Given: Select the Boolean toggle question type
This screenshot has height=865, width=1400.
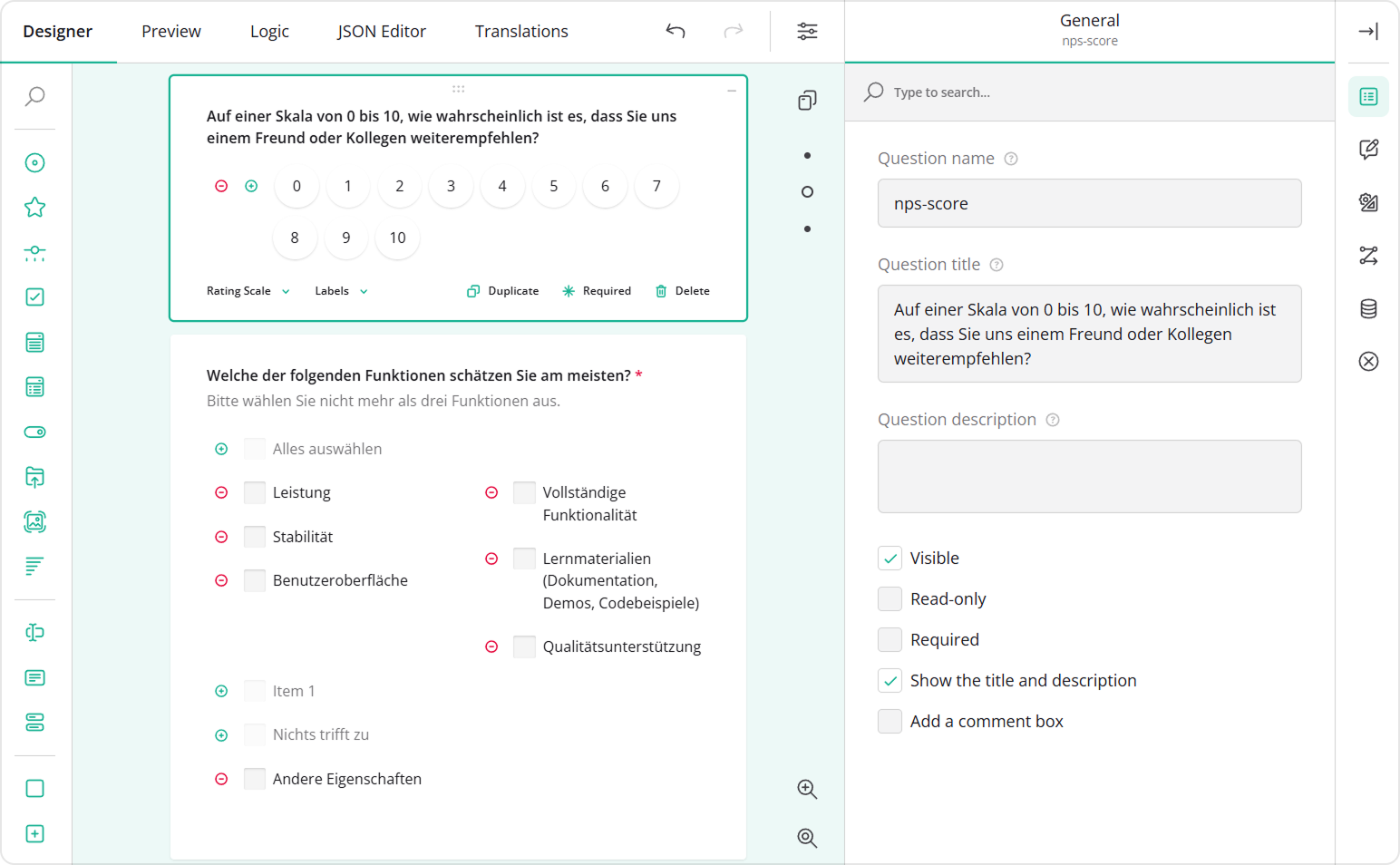Looking at the screenshot, I should coord(34,432).
